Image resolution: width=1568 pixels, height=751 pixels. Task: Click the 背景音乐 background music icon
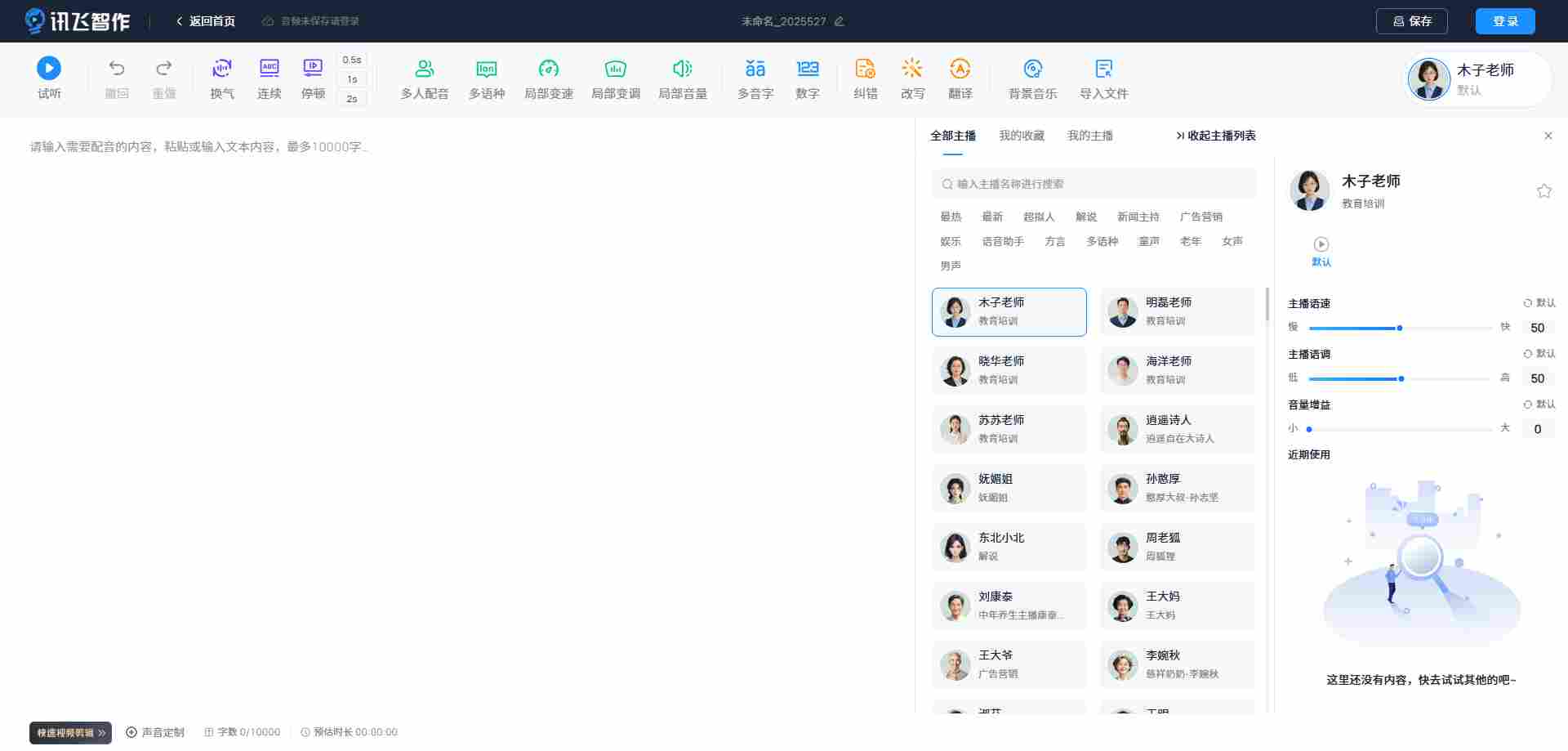(x=1032, y=78)
